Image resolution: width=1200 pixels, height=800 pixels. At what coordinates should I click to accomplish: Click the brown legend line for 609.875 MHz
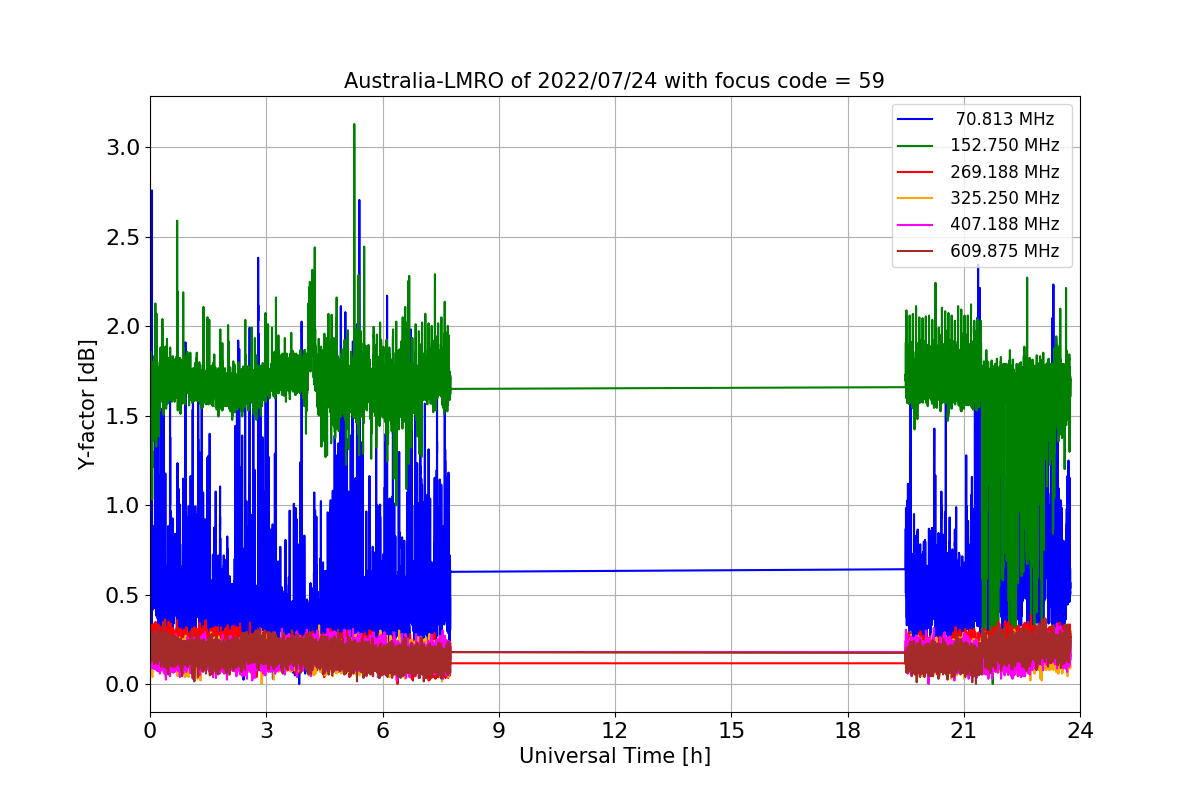(915, 251)
